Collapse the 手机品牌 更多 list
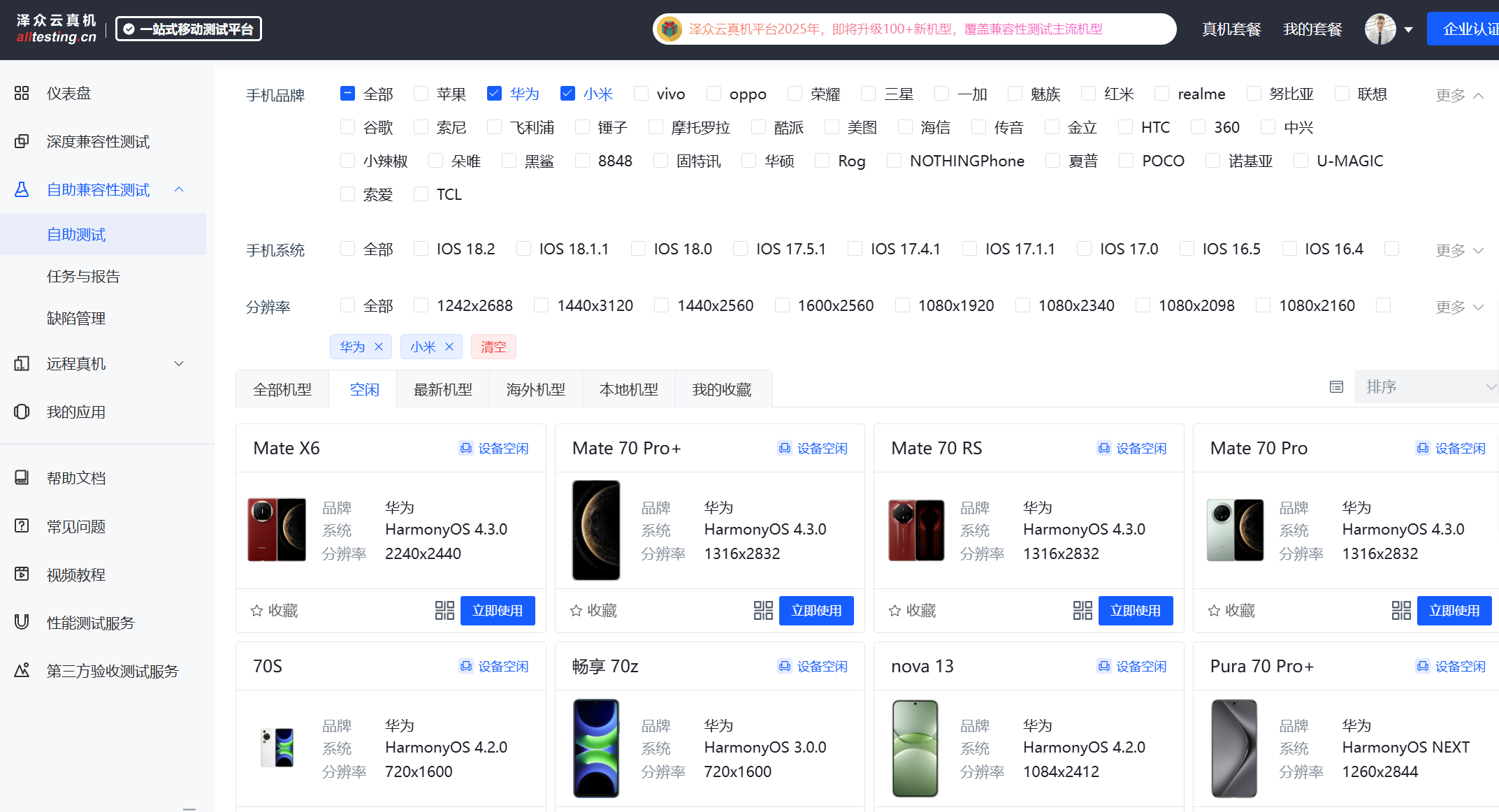The height and width of the screenshot is (812, 1499). click(1460, 95)
